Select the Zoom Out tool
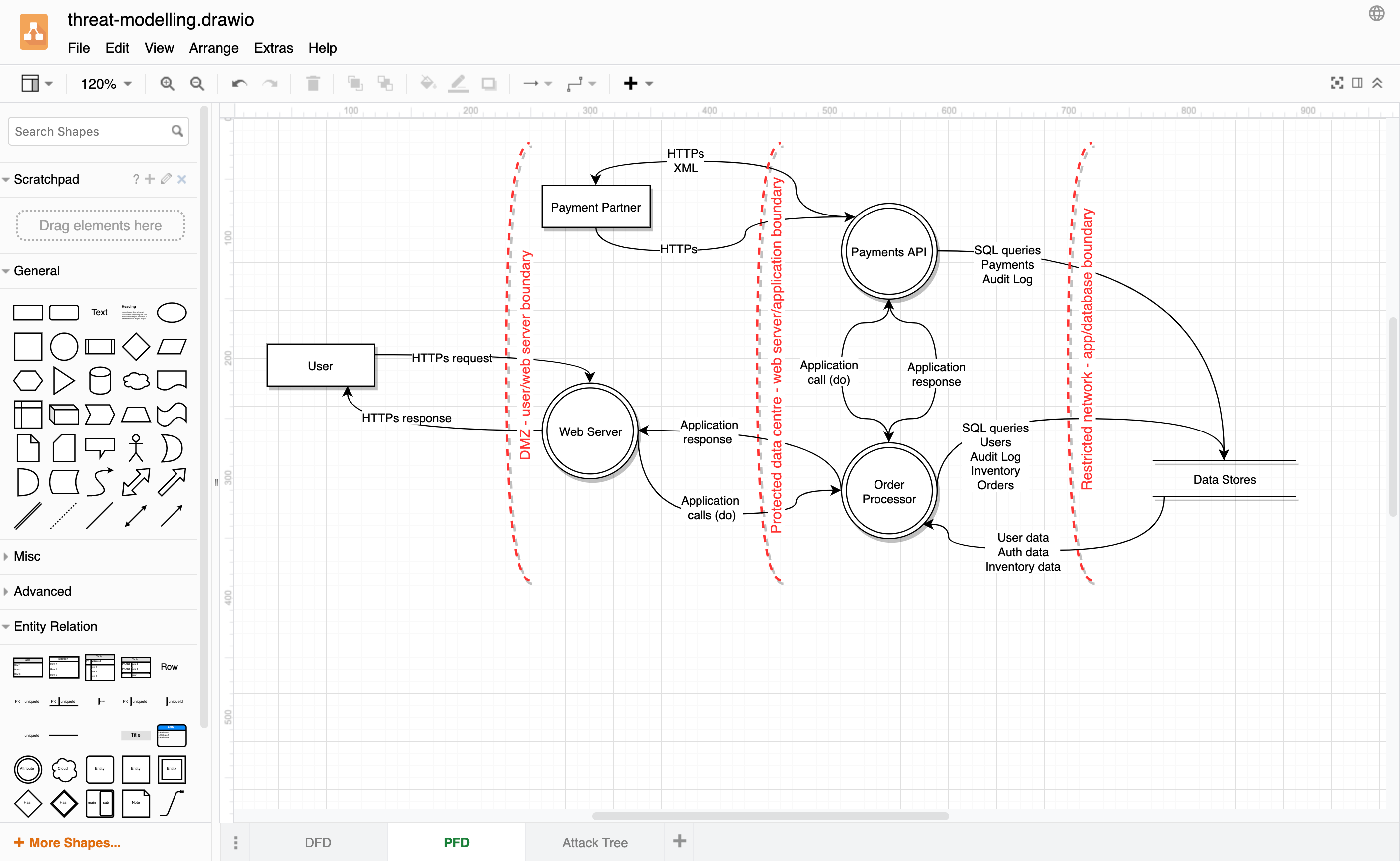1400x861 pixels. pos(197,83)
